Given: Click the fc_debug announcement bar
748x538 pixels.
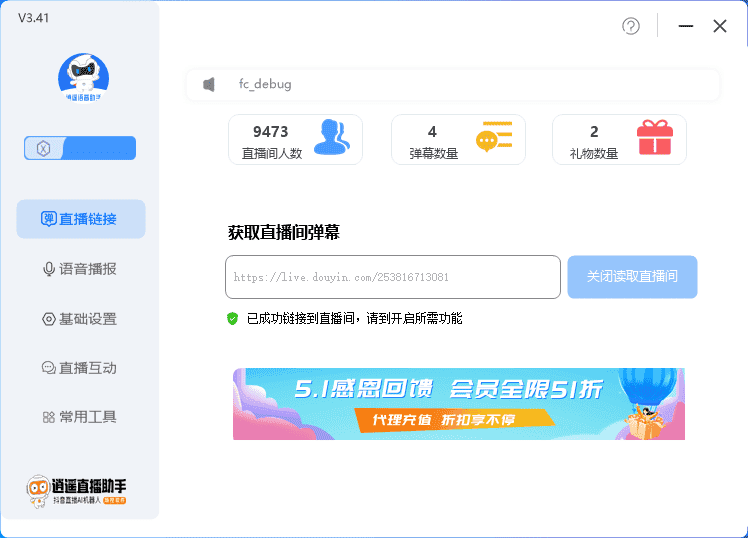Looking at the screenshot, I should coord(452,85).
